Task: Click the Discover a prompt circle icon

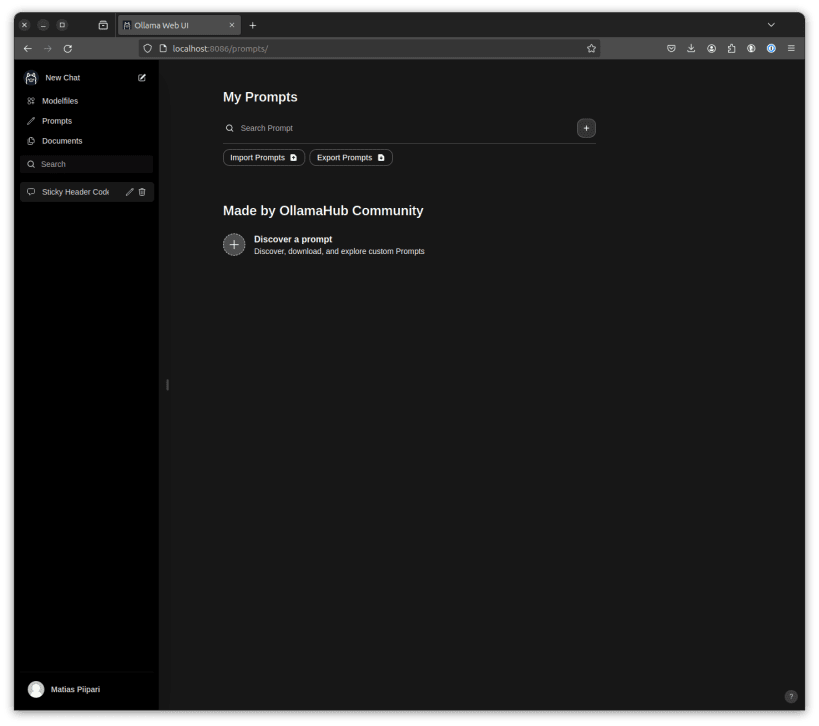Action: tap(233, 244)
